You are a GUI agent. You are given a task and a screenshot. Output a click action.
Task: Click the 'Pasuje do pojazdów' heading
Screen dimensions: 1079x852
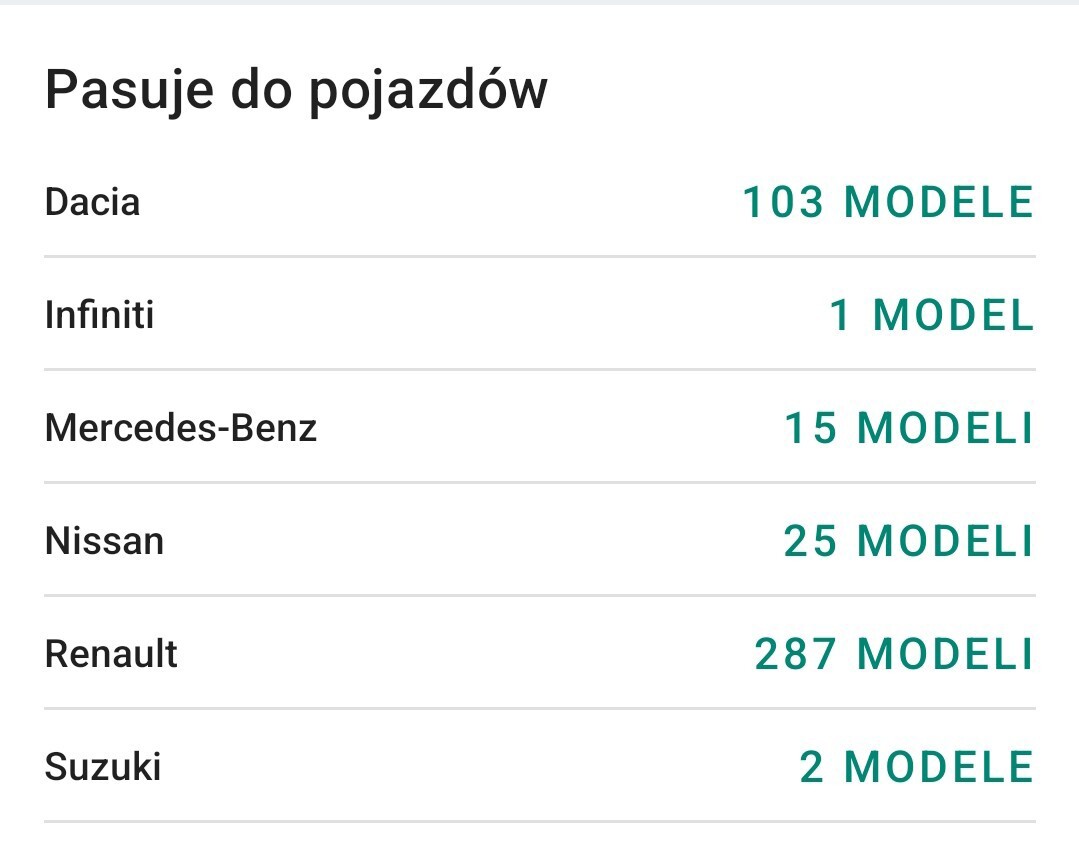click(x=296, y=90)
